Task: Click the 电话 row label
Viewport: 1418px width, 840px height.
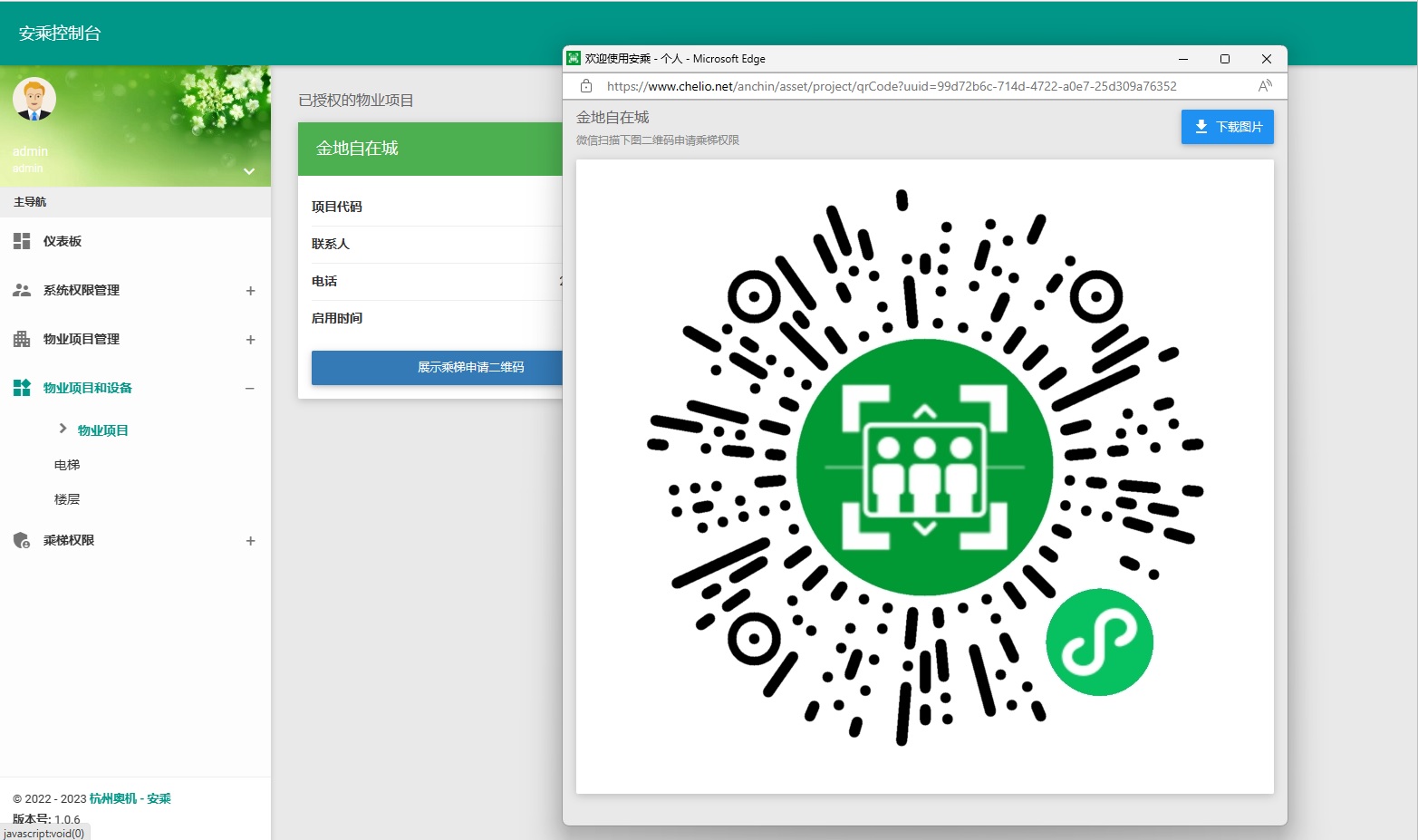Action: click(x=324, y=281)
